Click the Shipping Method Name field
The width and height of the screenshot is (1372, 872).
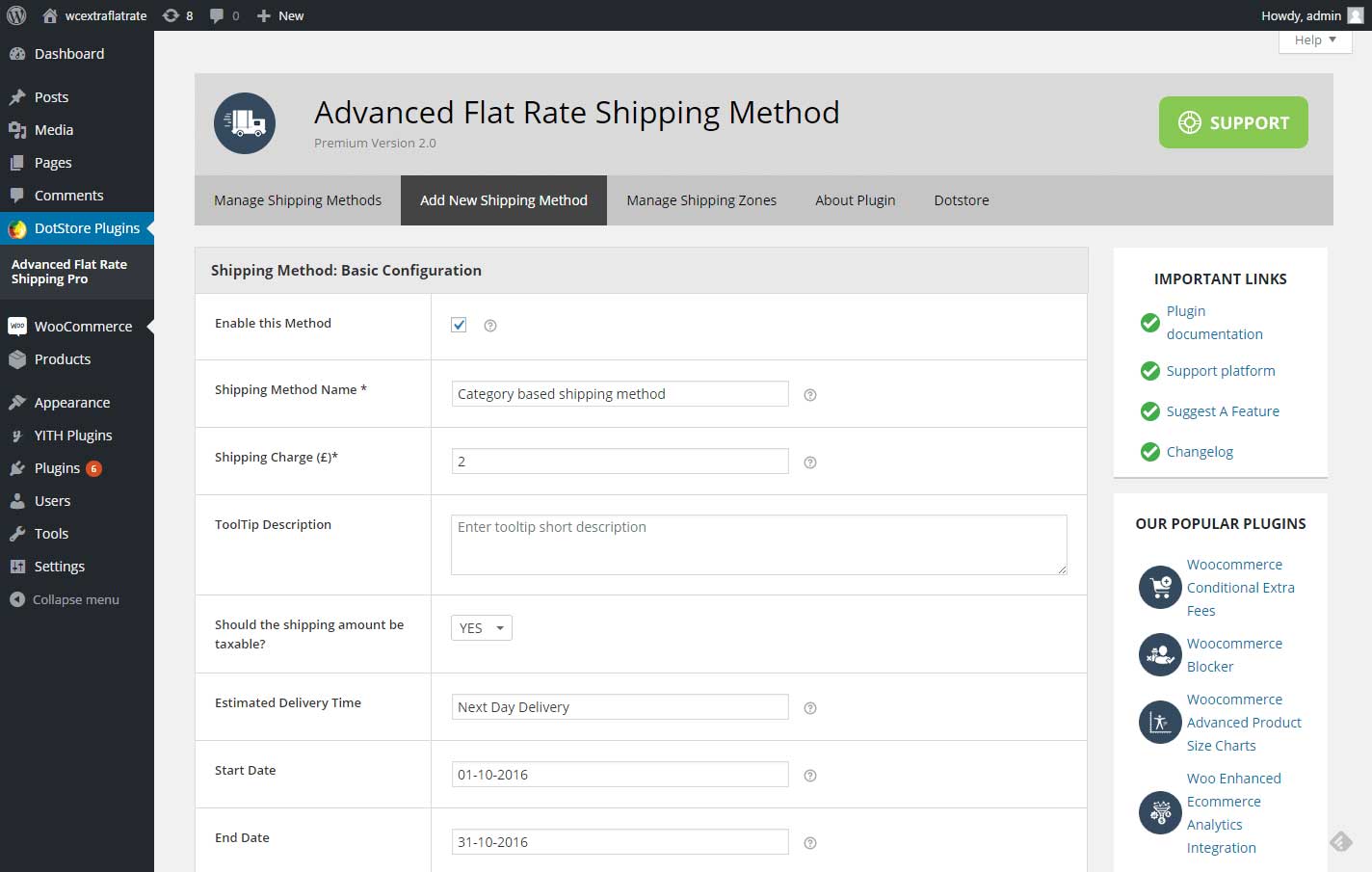pos(620,394)
